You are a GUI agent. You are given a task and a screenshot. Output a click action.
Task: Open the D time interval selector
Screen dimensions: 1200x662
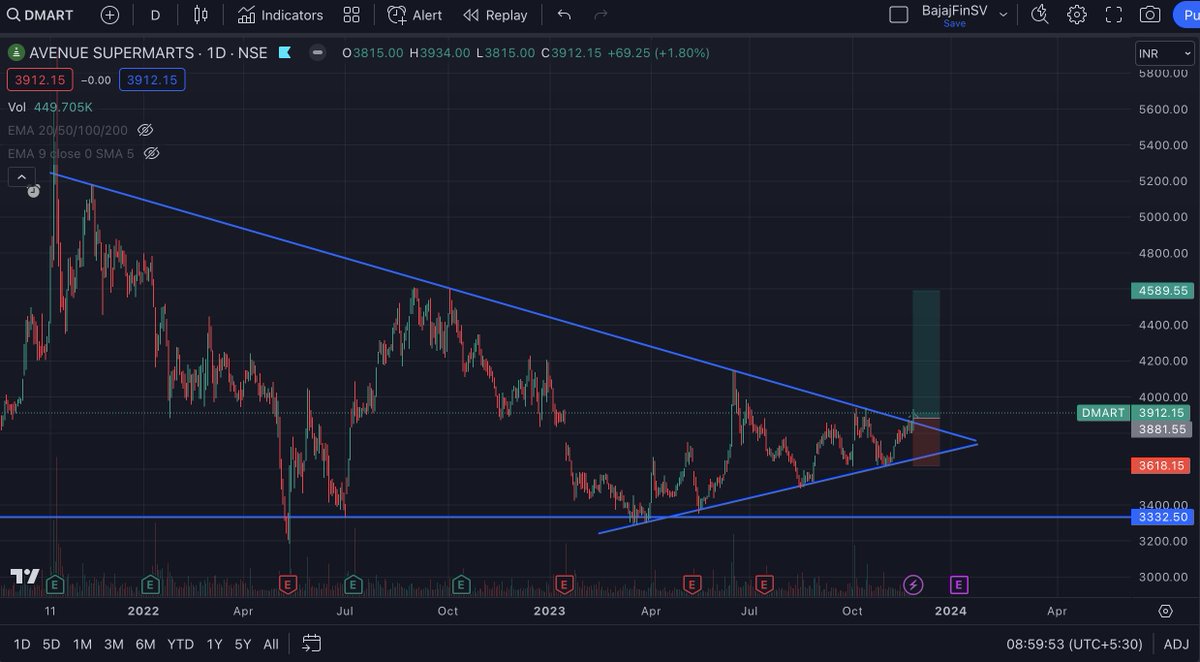155,15
